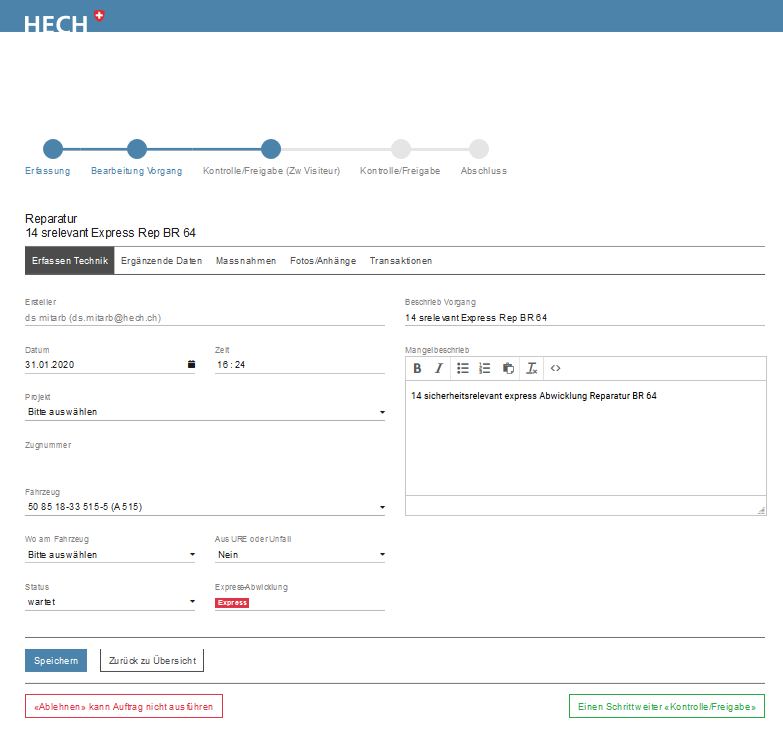Open the Status dropdown showing wartet
Viewport: 783px width, 730px height.
click(x=110, y=602)
